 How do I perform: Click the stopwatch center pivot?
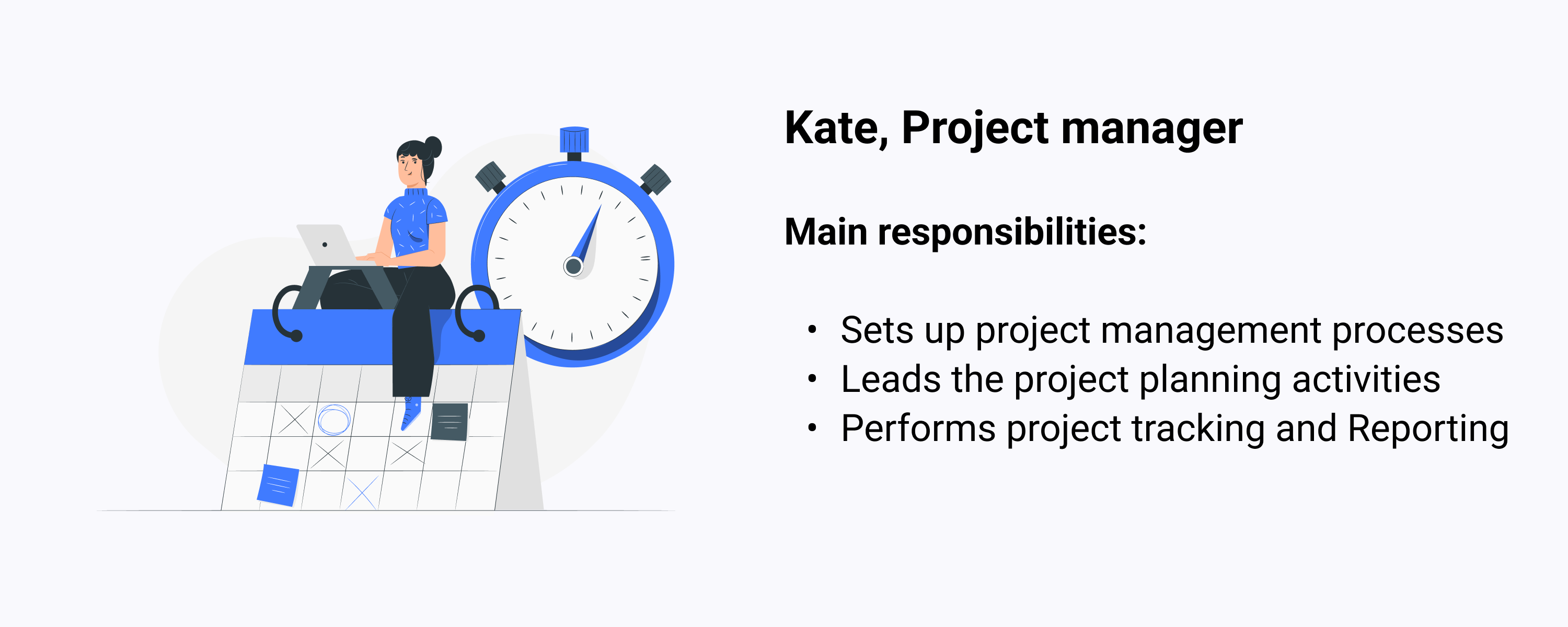click(x=573, y=266)
